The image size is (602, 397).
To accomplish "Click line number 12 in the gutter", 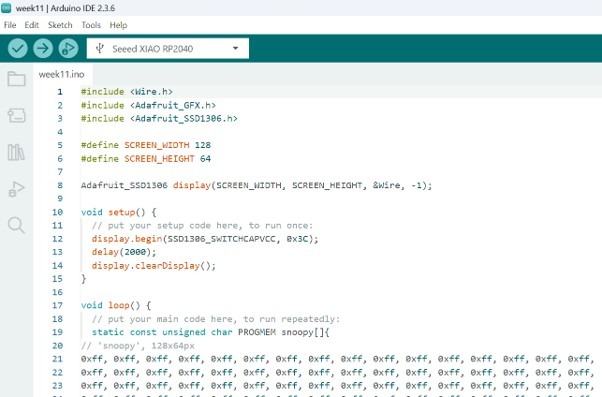I will click(x=58, y=239).
